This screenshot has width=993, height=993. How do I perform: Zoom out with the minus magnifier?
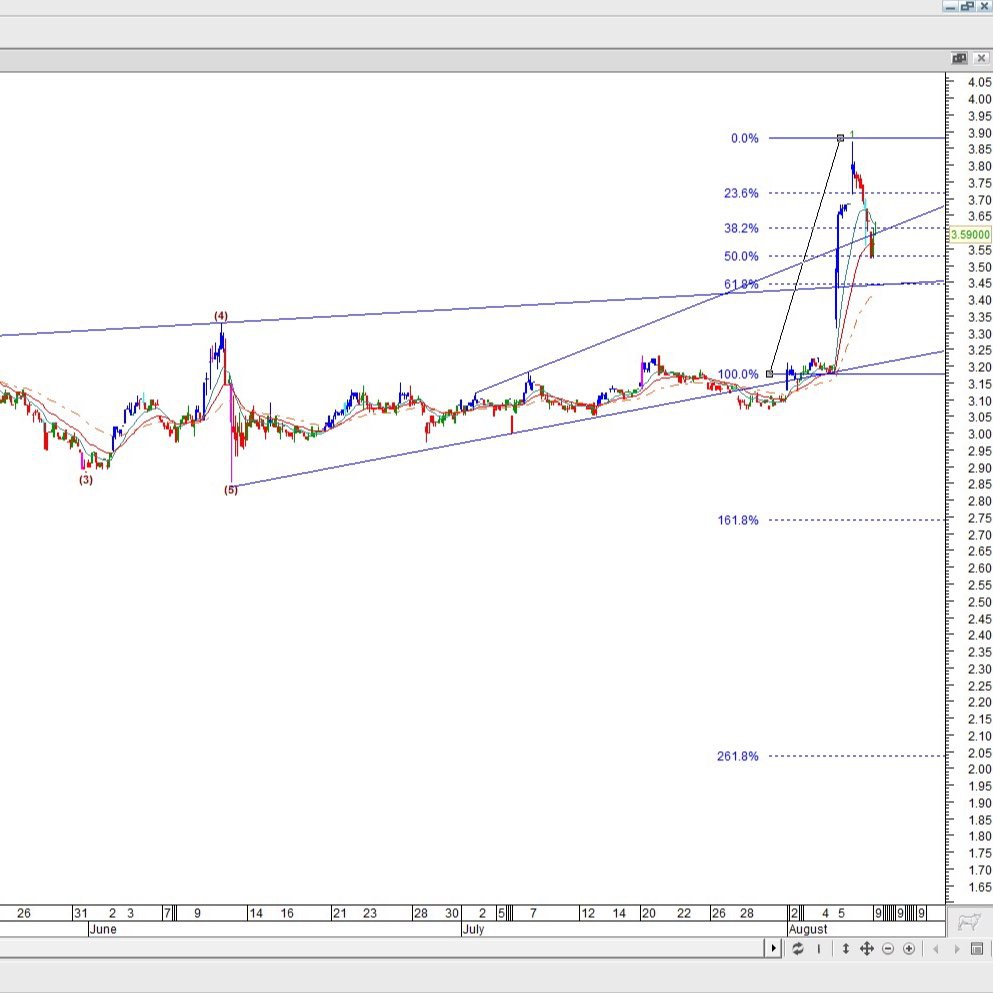pos(888,948)
